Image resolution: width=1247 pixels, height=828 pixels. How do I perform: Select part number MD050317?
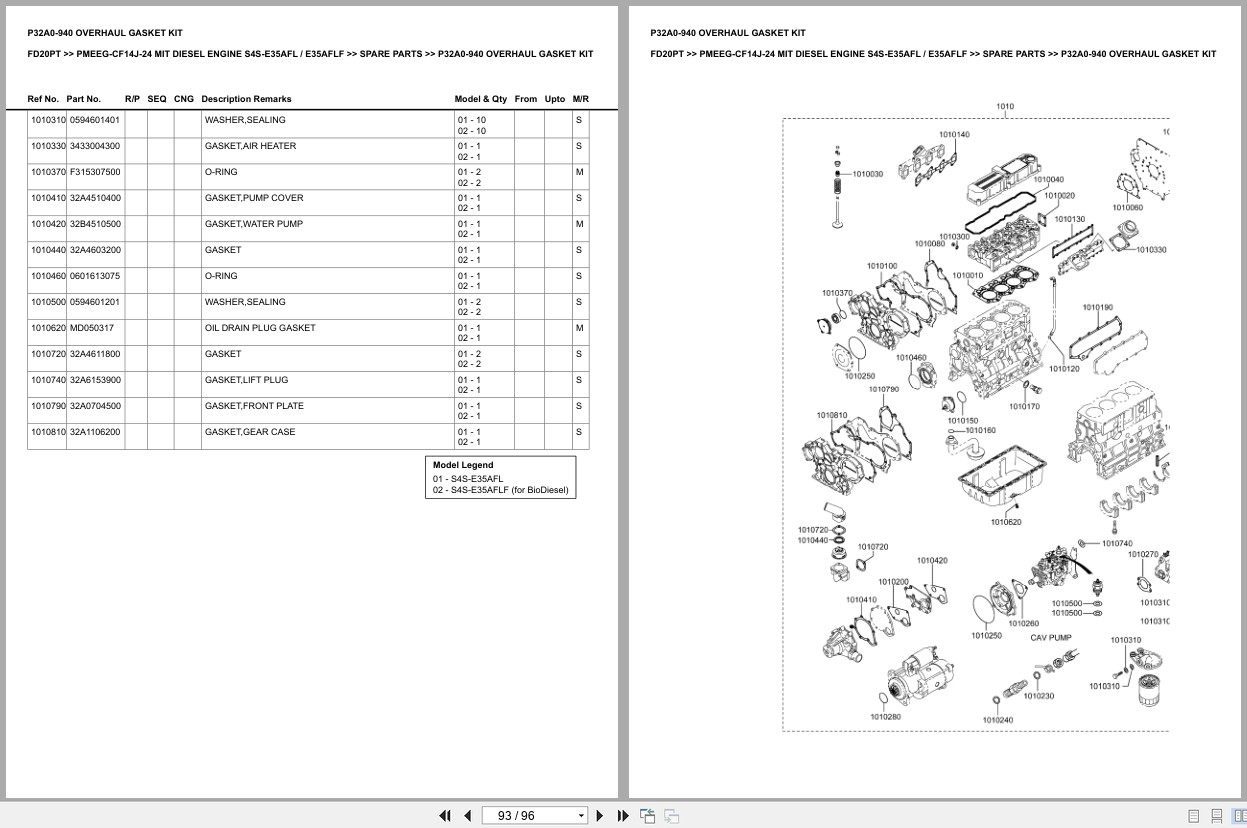click(x=92, y=328)
